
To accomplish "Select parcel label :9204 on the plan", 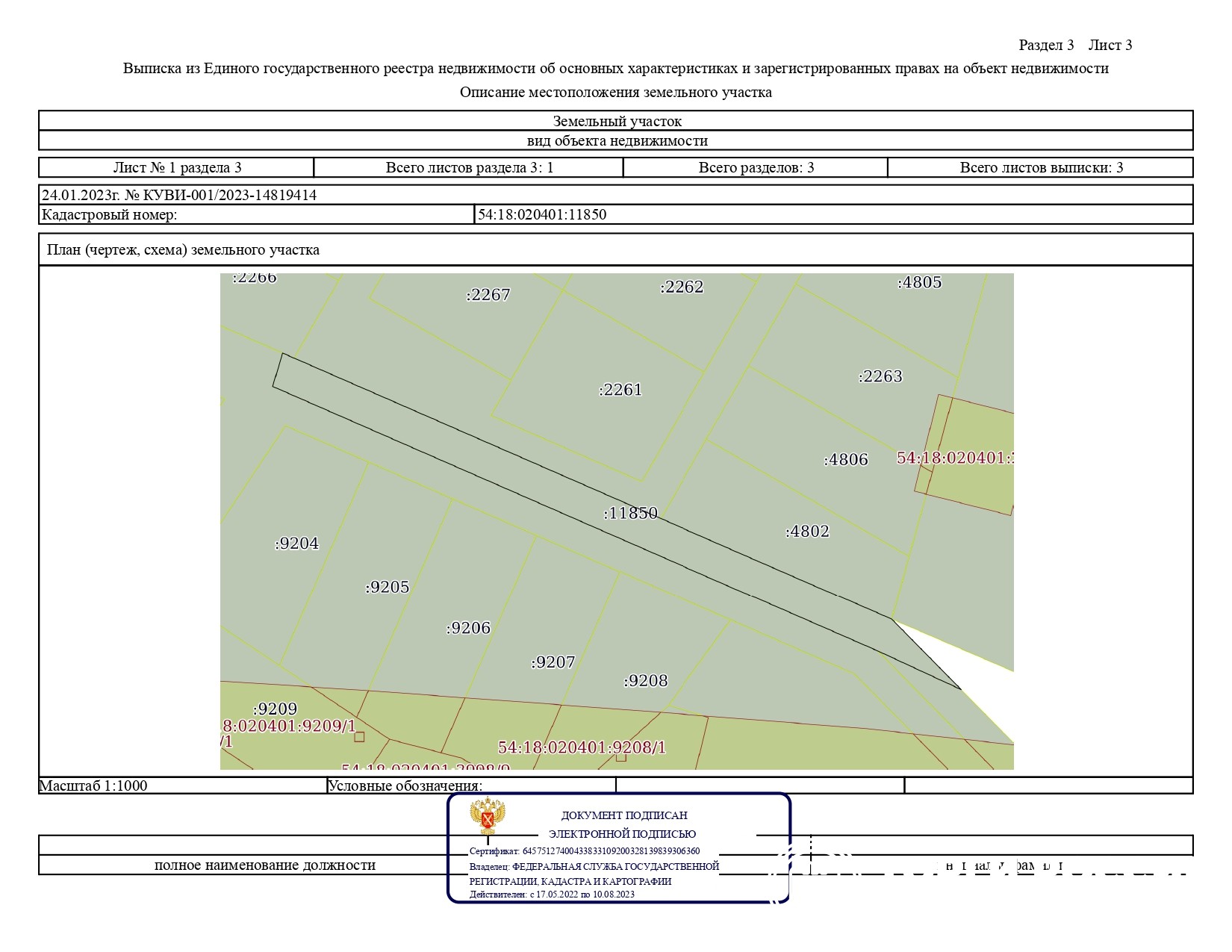I will tap(296, 544).
